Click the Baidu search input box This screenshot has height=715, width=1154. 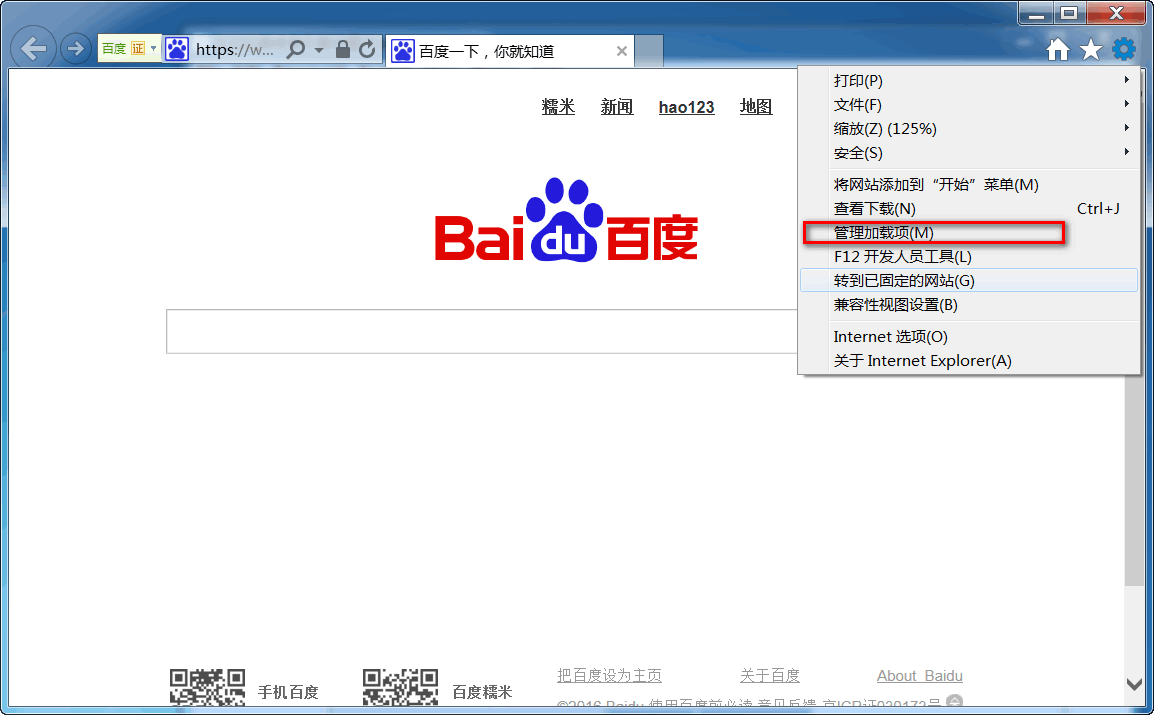tap(482, 332)
